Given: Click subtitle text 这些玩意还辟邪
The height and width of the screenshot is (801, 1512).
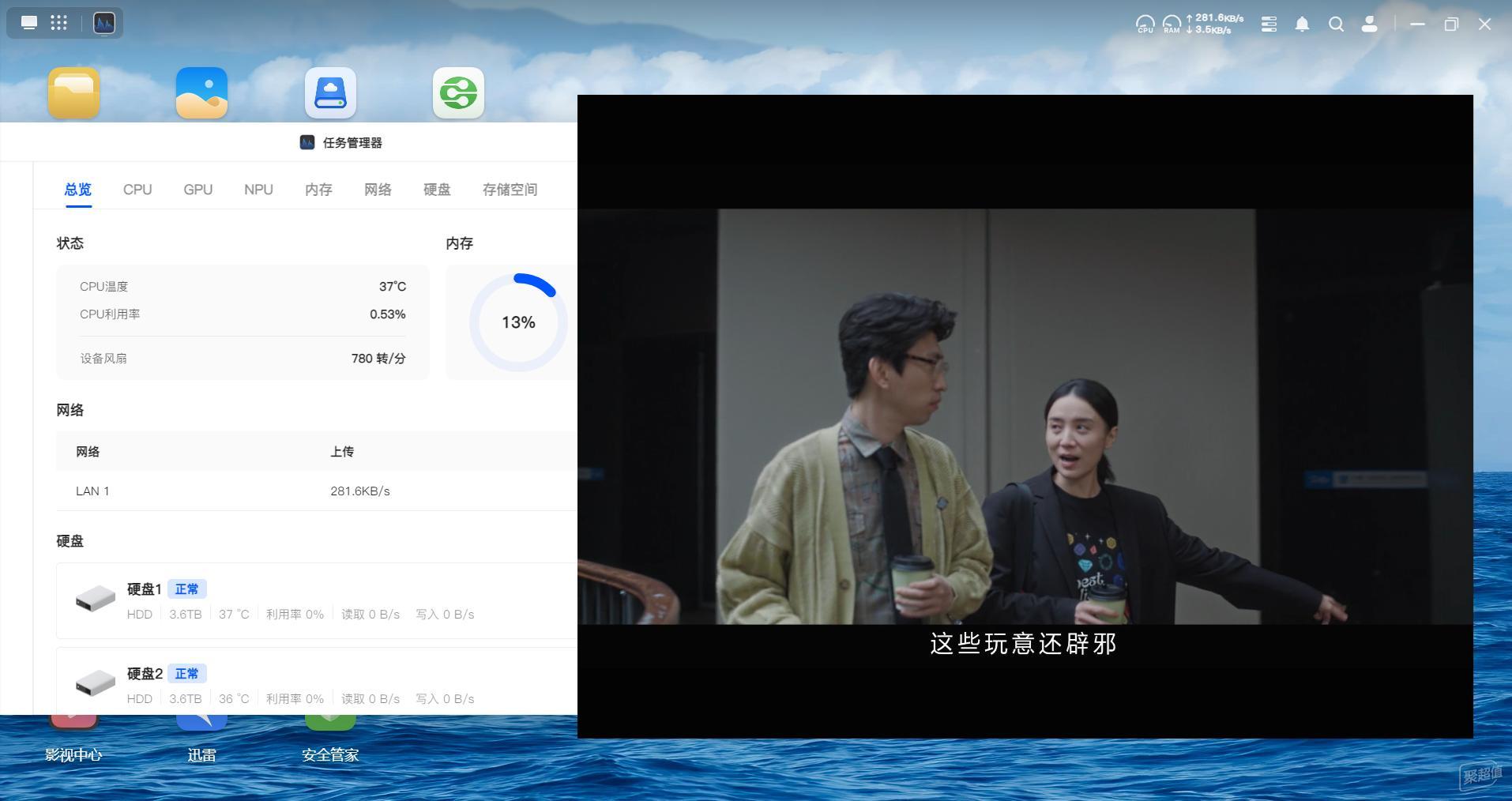Looking at the screenshot, I should pyautogui.click(x=1024, y=644).
